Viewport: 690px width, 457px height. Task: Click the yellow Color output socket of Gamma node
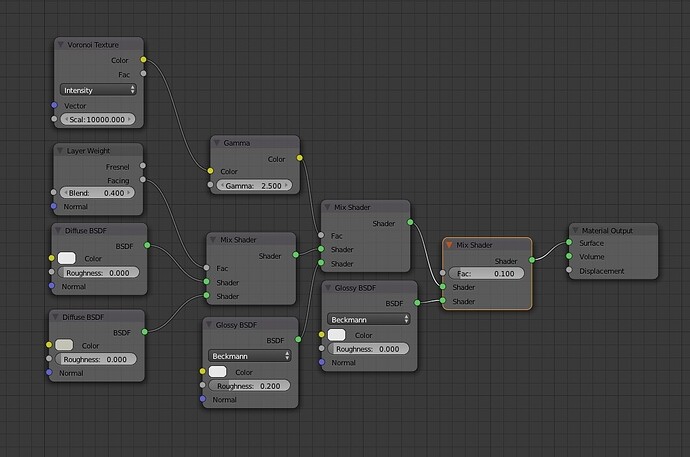coord(300,158)
